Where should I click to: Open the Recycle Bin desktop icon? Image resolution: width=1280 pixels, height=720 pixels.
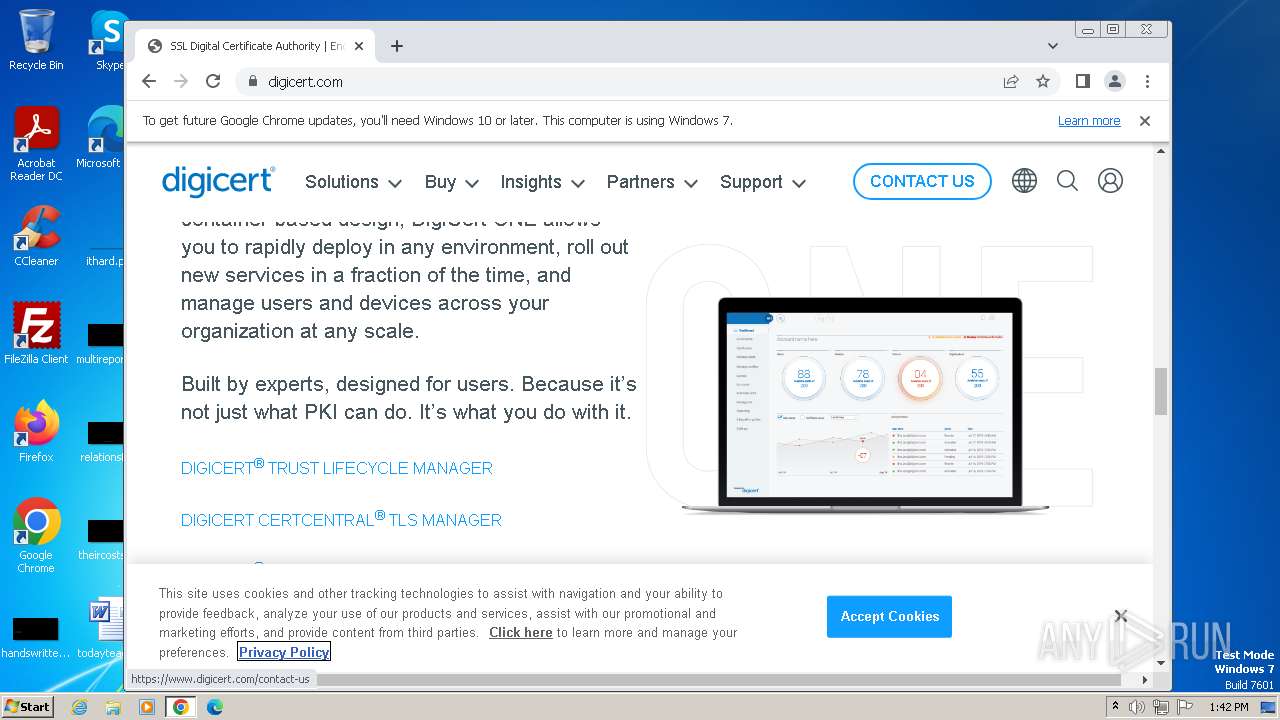[x=36, y=40]
